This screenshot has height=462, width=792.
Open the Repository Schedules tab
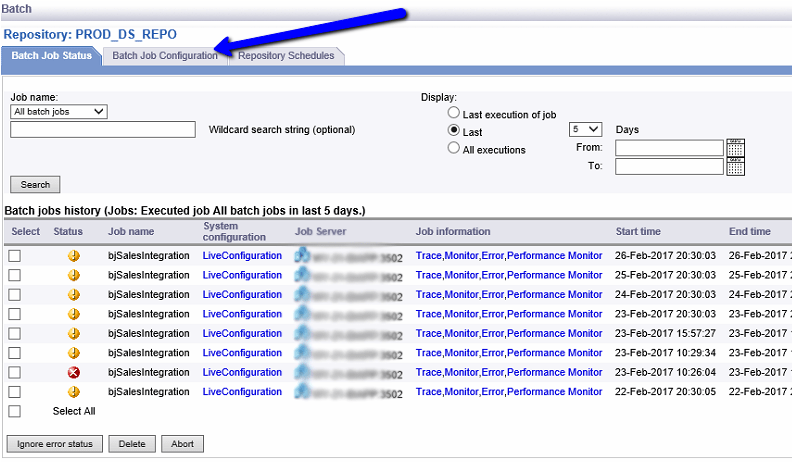tap(286, 56)
